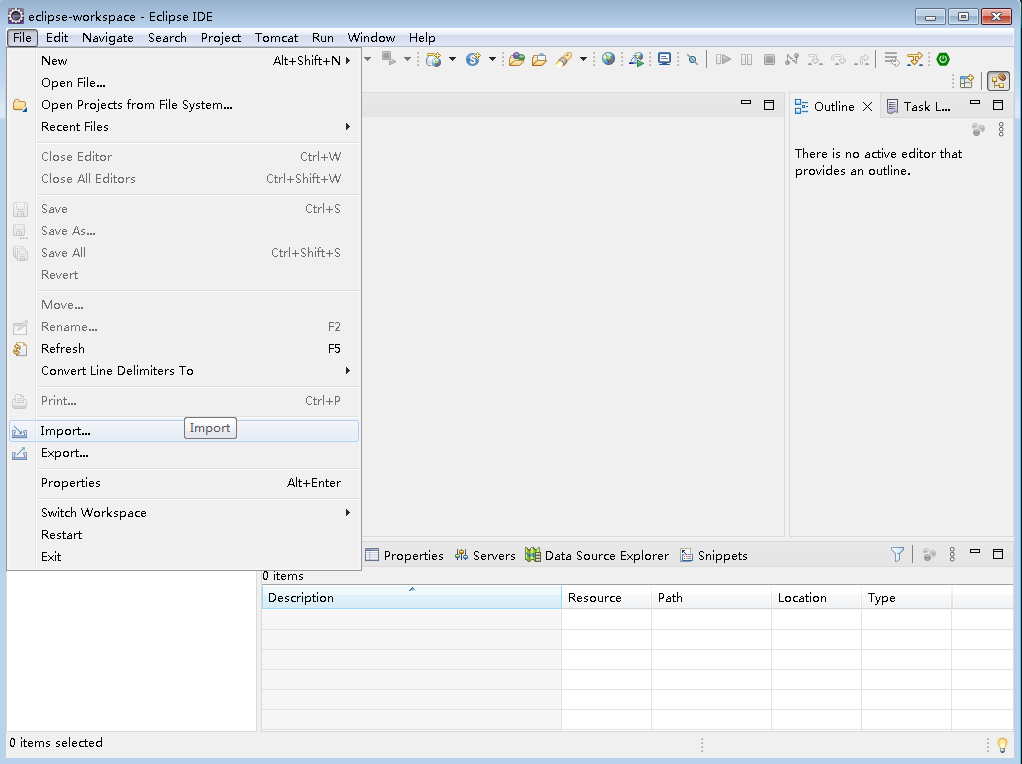1022x764 pixels.
Task: Click the blue monitor toolbar icon
Action: (x=664, y=59)
